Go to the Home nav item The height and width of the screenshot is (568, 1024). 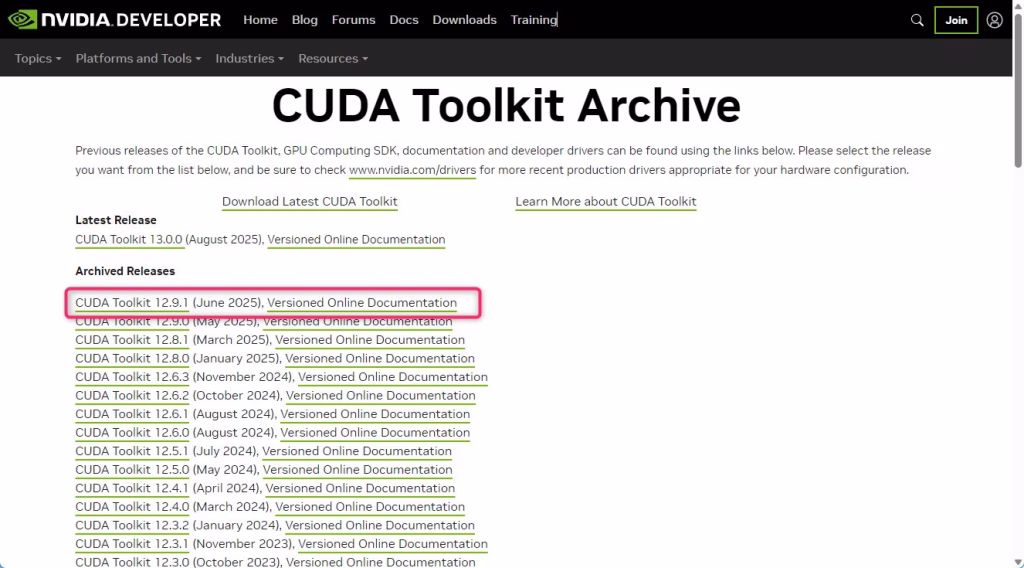260,20
